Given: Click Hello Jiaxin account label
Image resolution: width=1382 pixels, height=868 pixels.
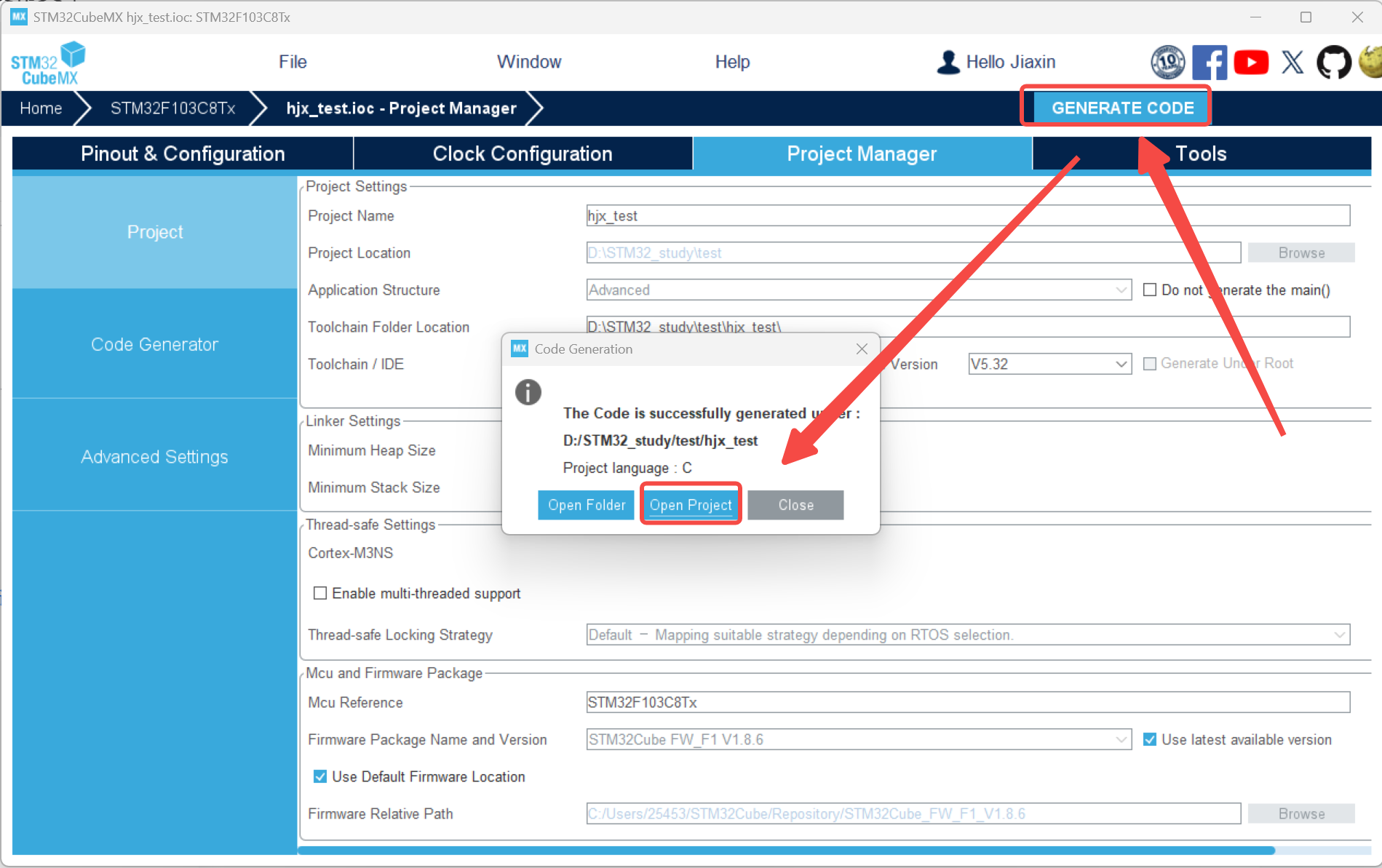Looking at the screenshot, I should tap(1010, 62).
